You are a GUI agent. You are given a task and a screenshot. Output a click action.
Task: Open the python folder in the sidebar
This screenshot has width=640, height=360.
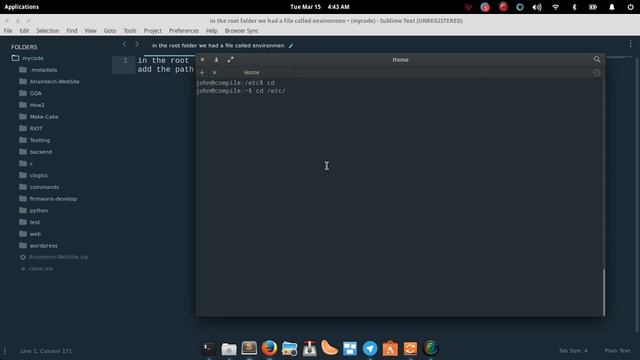click(x=38, y=211)
